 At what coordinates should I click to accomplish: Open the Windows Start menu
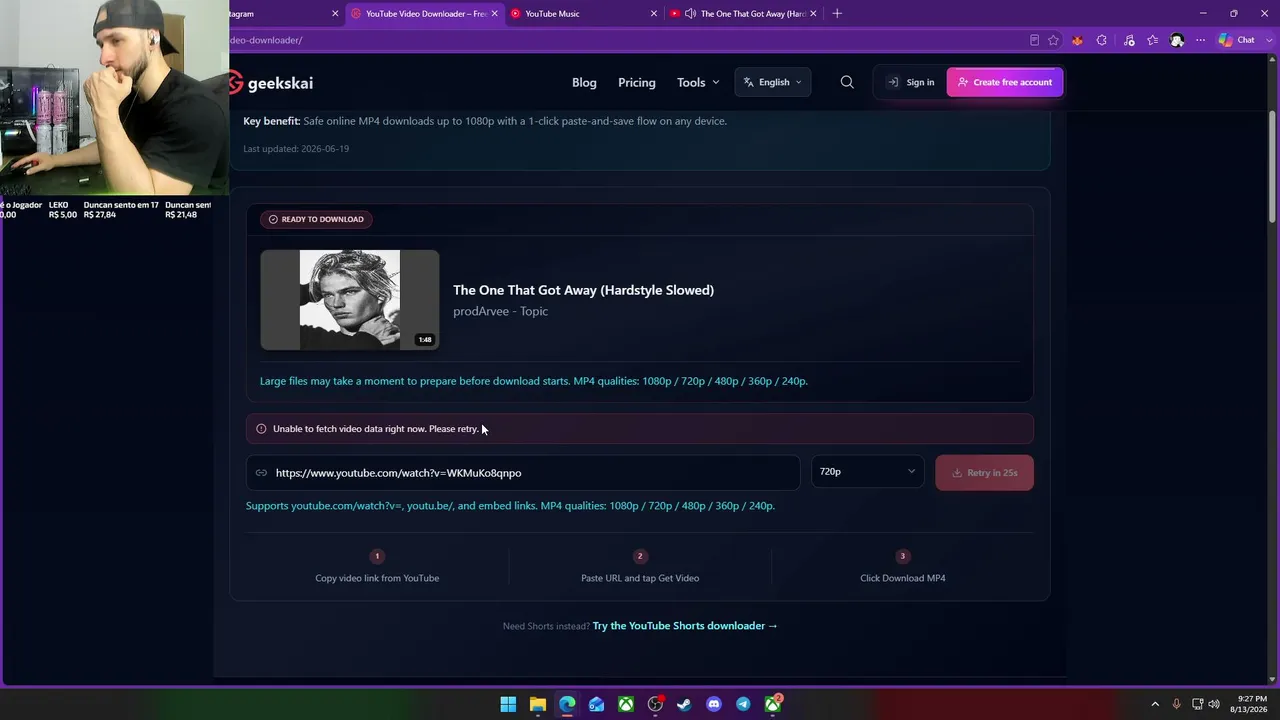pos(508,704)
